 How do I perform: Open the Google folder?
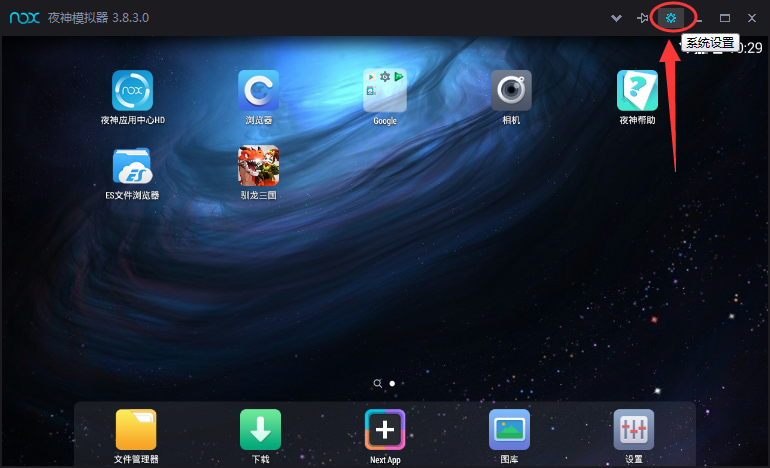pyautogui.click(x=385, y=90)
